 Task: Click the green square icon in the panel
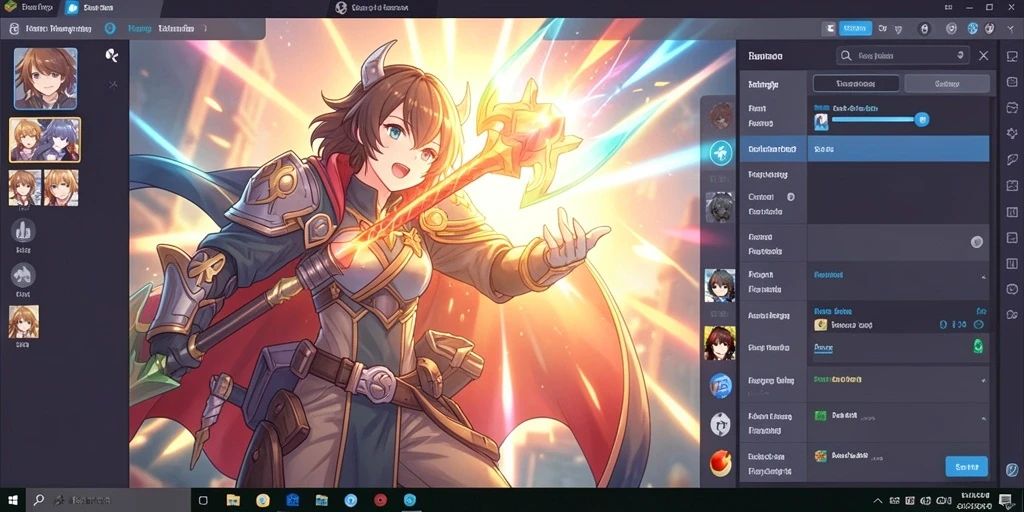click(820, 415)
